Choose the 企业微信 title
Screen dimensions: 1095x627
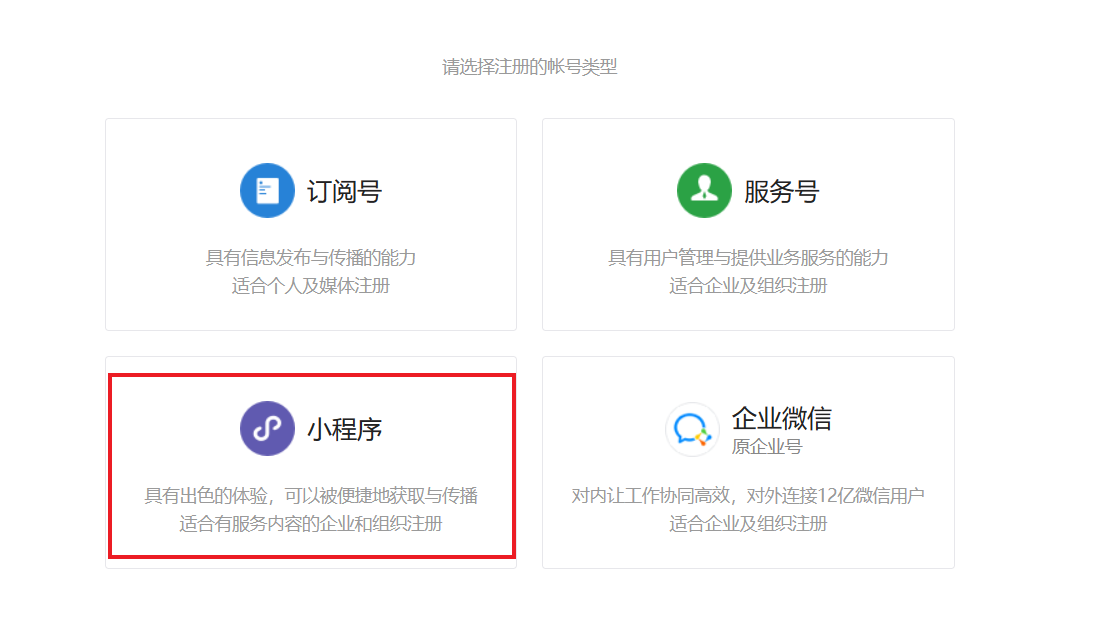coord(781,419)
